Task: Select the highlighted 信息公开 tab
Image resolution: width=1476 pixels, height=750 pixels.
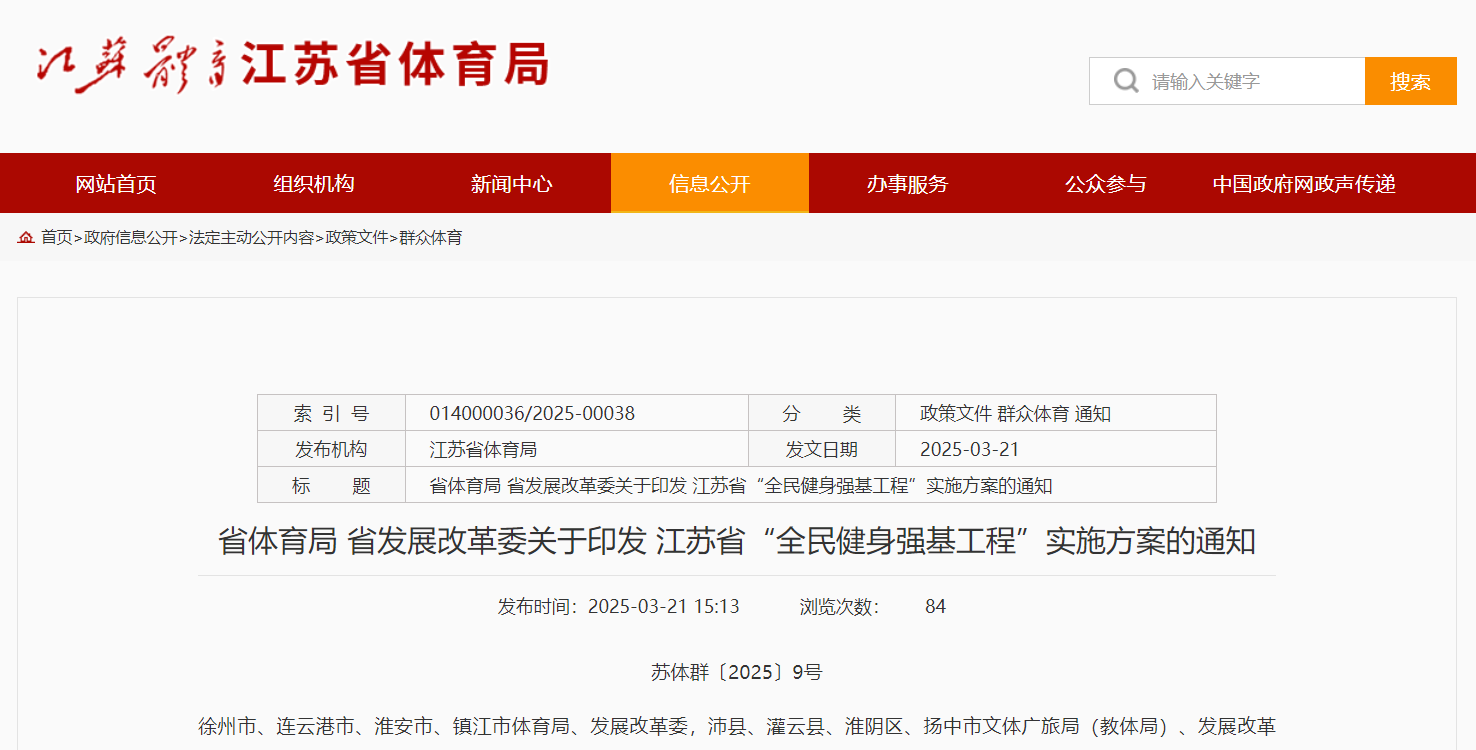Action: click(x=709, y=184)
